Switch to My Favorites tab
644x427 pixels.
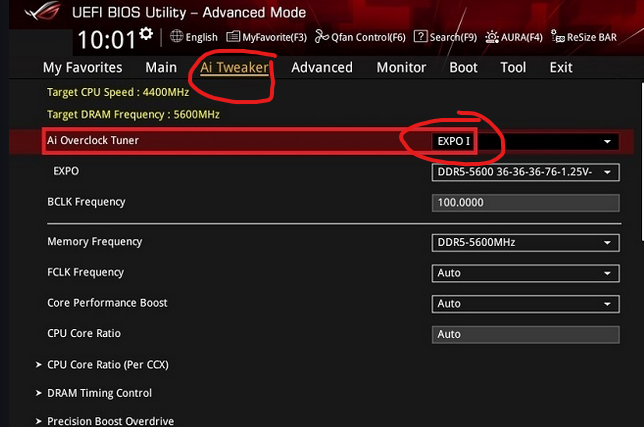pyautogui.click(x=83, y=67)
